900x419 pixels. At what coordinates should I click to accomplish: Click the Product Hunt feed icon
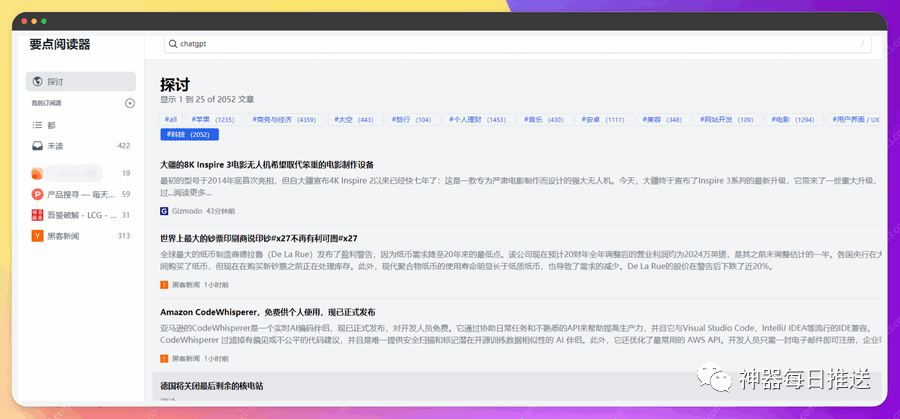(37, 194)
